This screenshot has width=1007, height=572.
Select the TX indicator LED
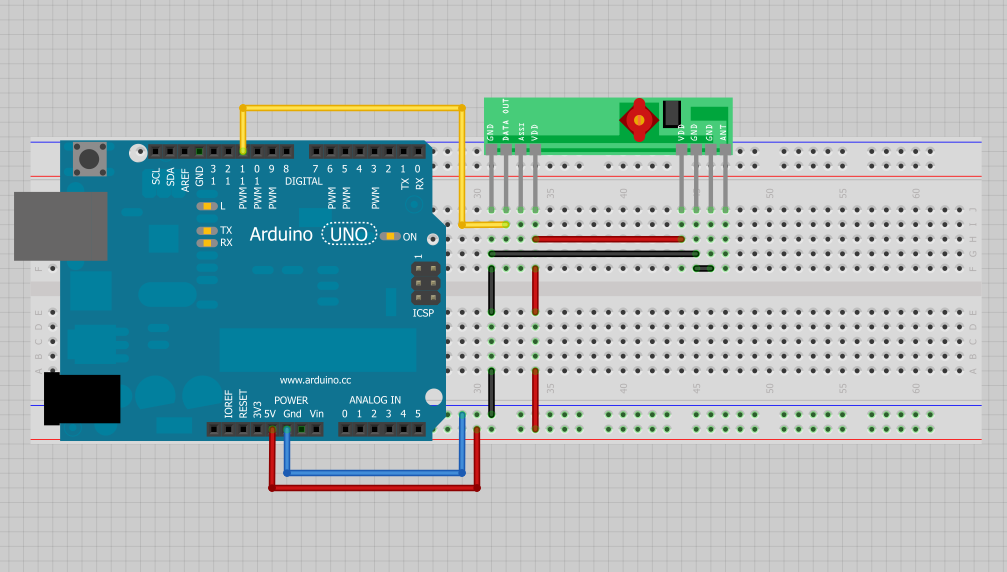(x=207, y=230)
